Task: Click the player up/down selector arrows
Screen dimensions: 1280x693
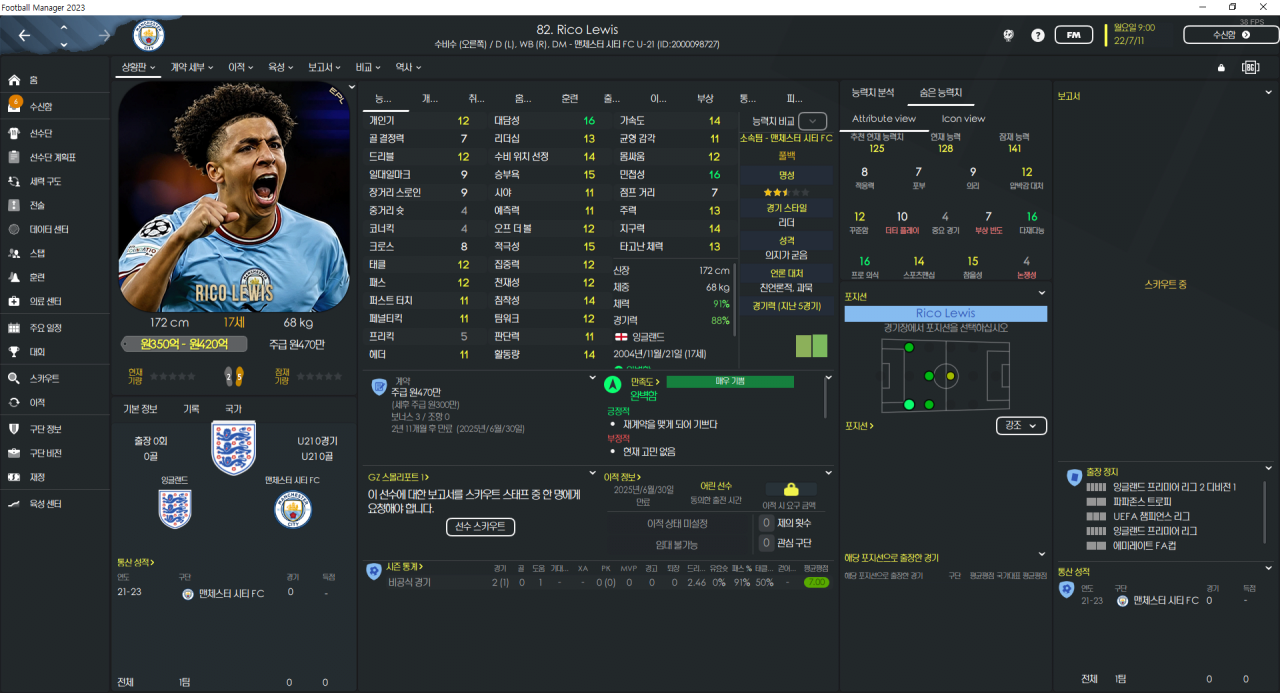Action: click(x=64, y=35)
